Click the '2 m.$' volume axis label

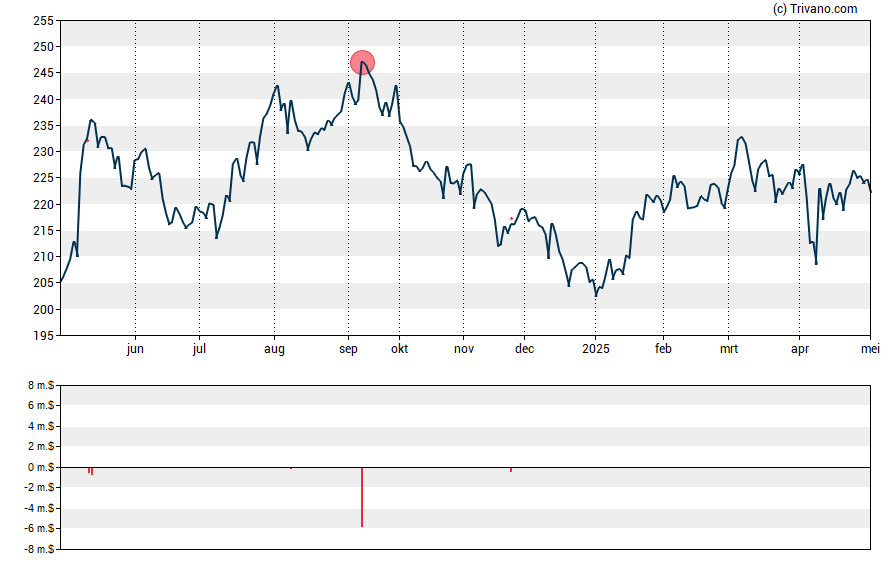[x=41, y=446]
